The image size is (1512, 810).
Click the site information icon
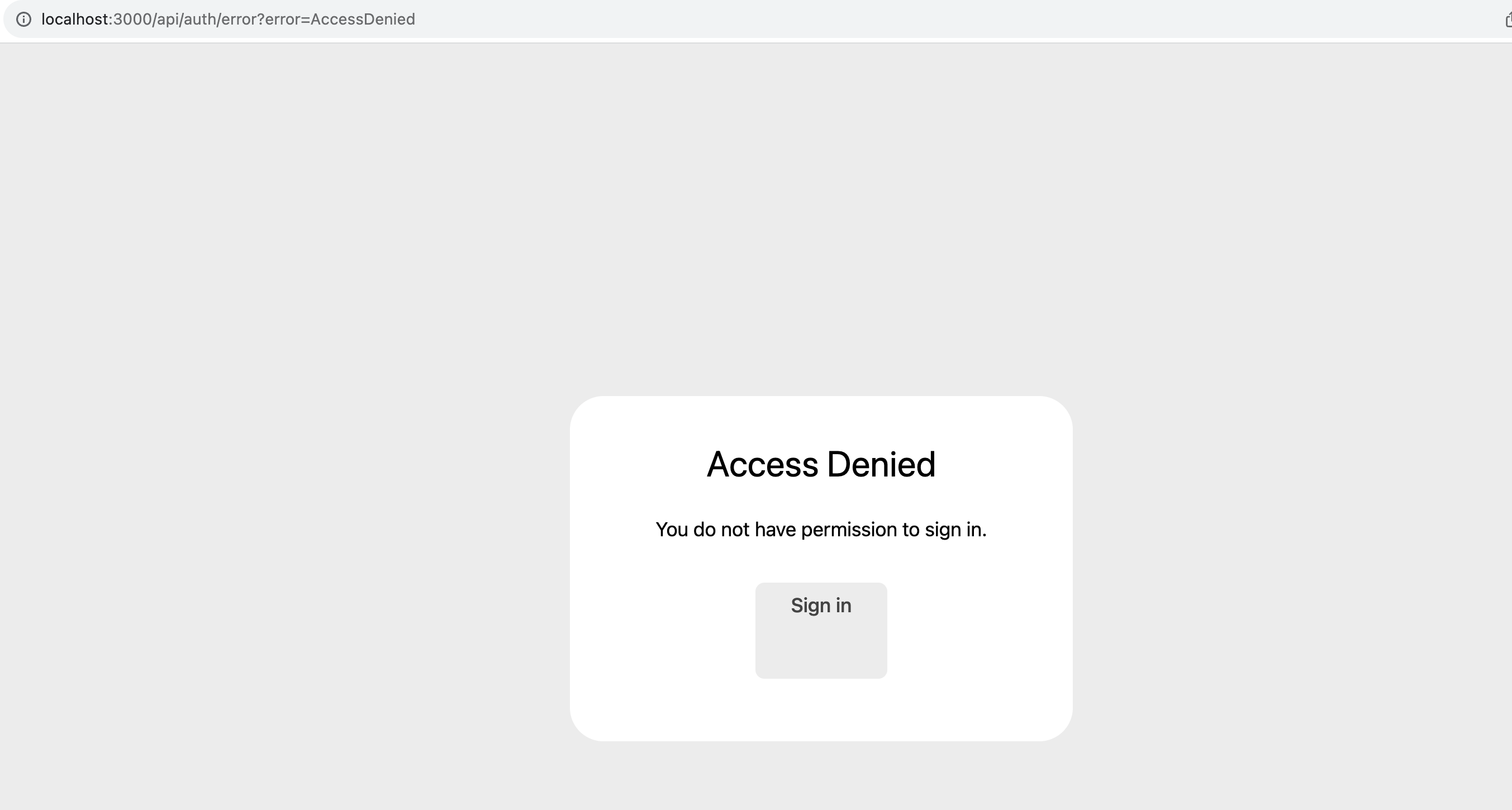click(x=23, y=20)
